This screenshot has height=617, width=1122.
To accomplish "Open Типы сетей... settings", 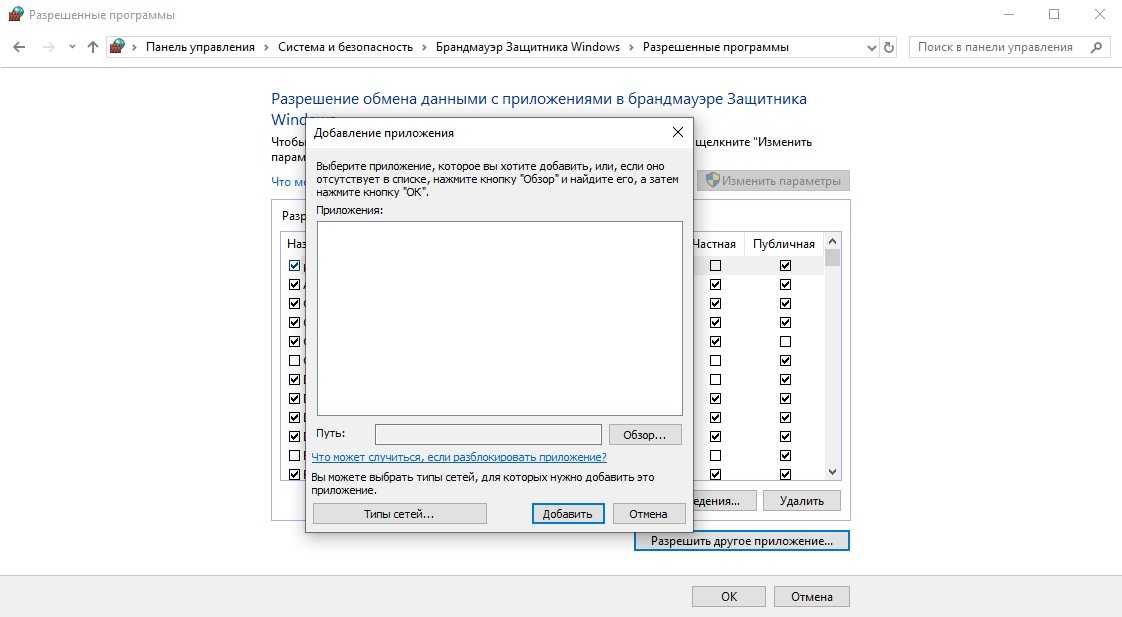I will coord(399,514).
